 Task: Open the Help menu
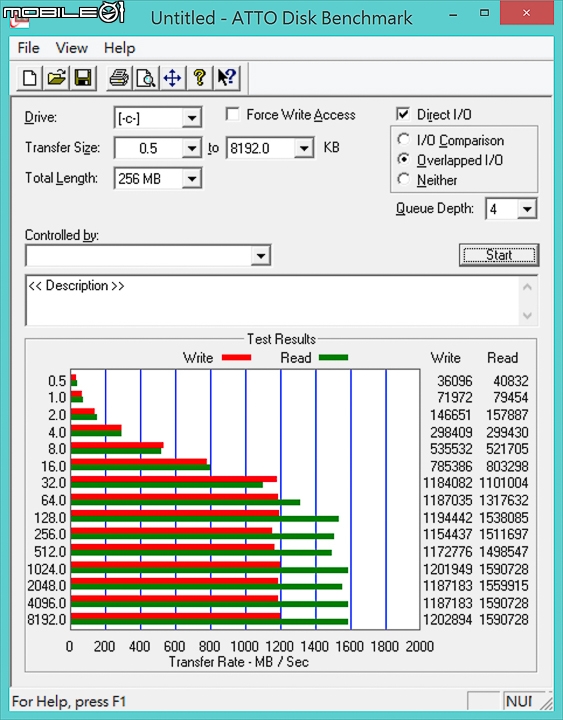pyautogui.click(x=119, y=48)
